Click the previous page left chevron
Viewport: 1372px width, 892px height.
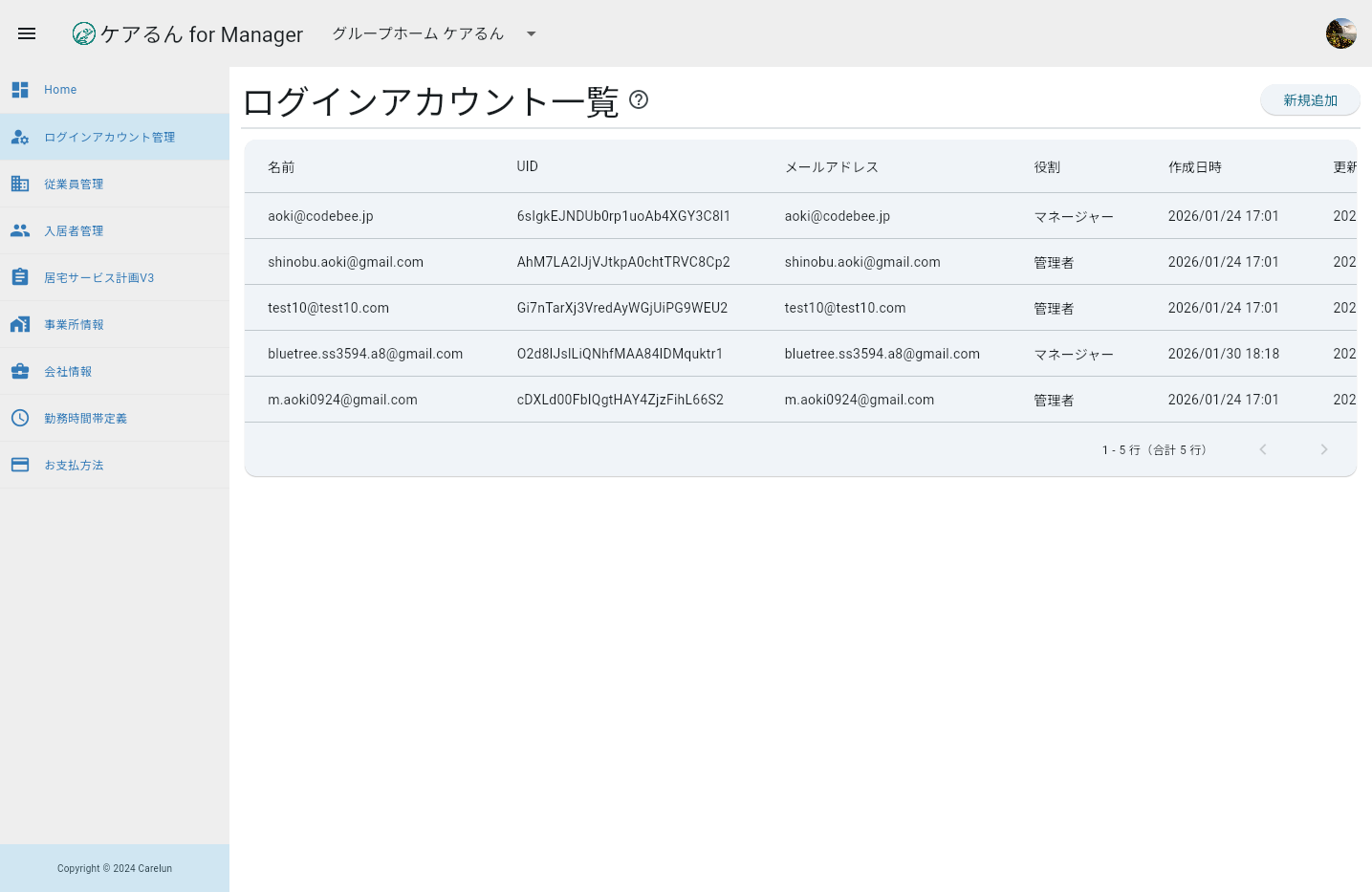pos(1263,449)
